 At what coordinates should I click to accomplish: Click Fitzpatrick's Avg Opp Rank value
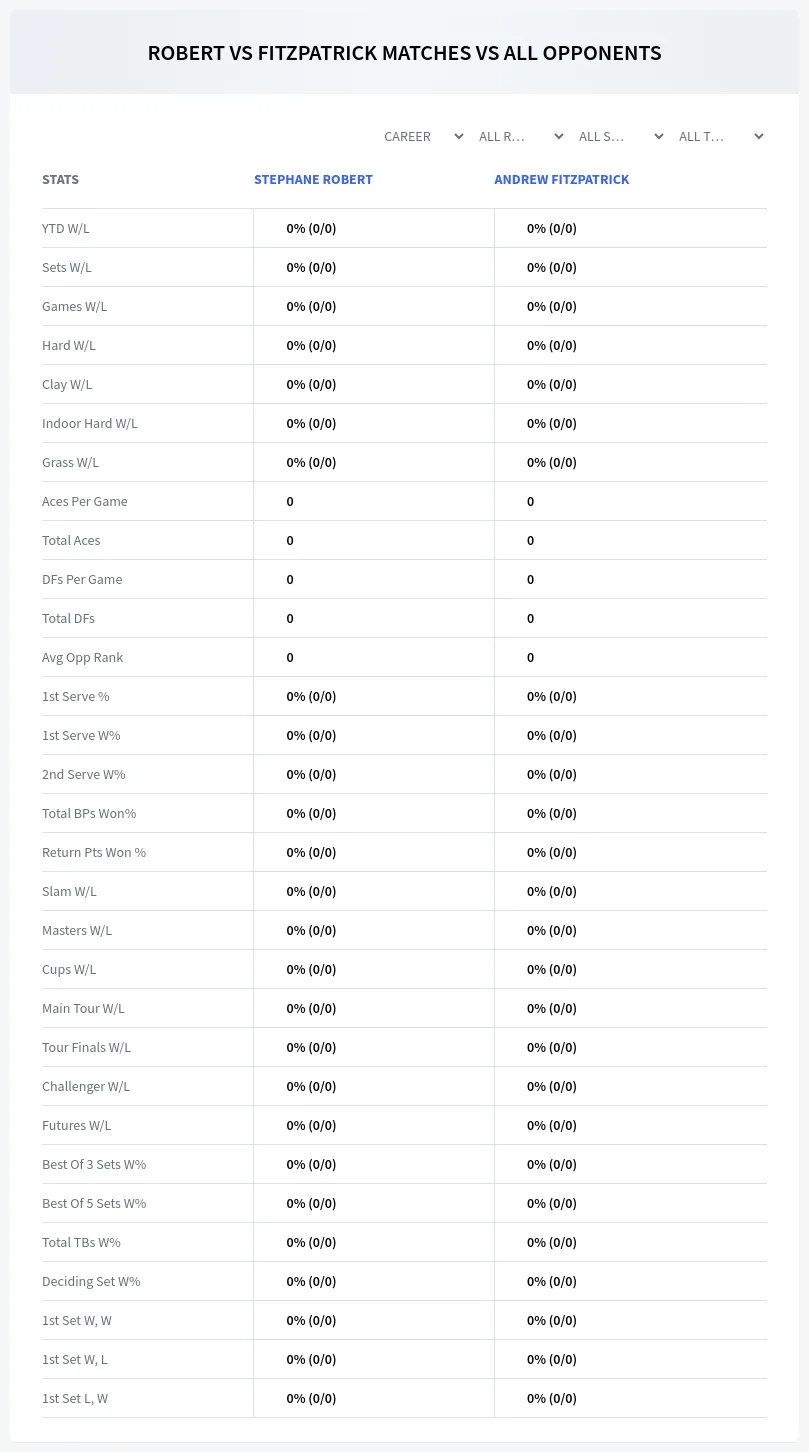531,657
